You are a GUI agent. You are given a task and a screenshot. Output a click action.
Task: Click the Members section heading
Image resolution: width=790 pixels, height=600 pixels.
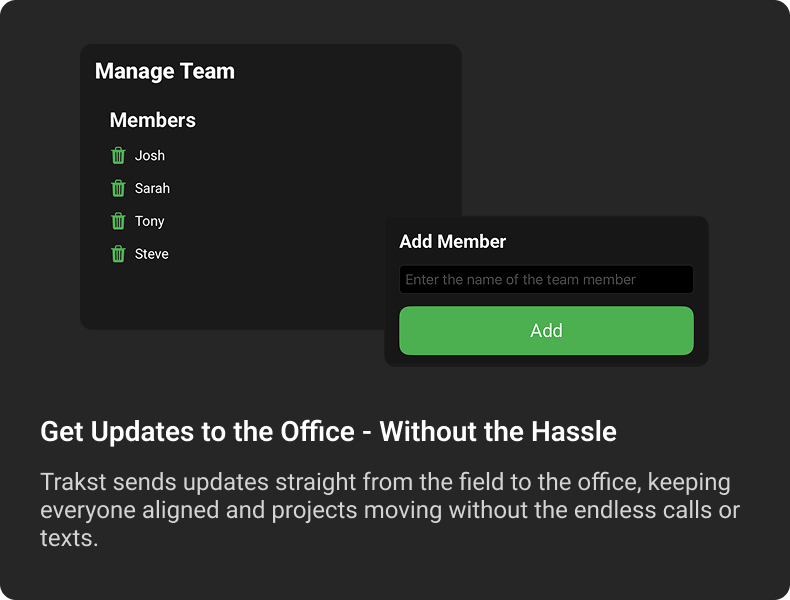click(152, 120)
